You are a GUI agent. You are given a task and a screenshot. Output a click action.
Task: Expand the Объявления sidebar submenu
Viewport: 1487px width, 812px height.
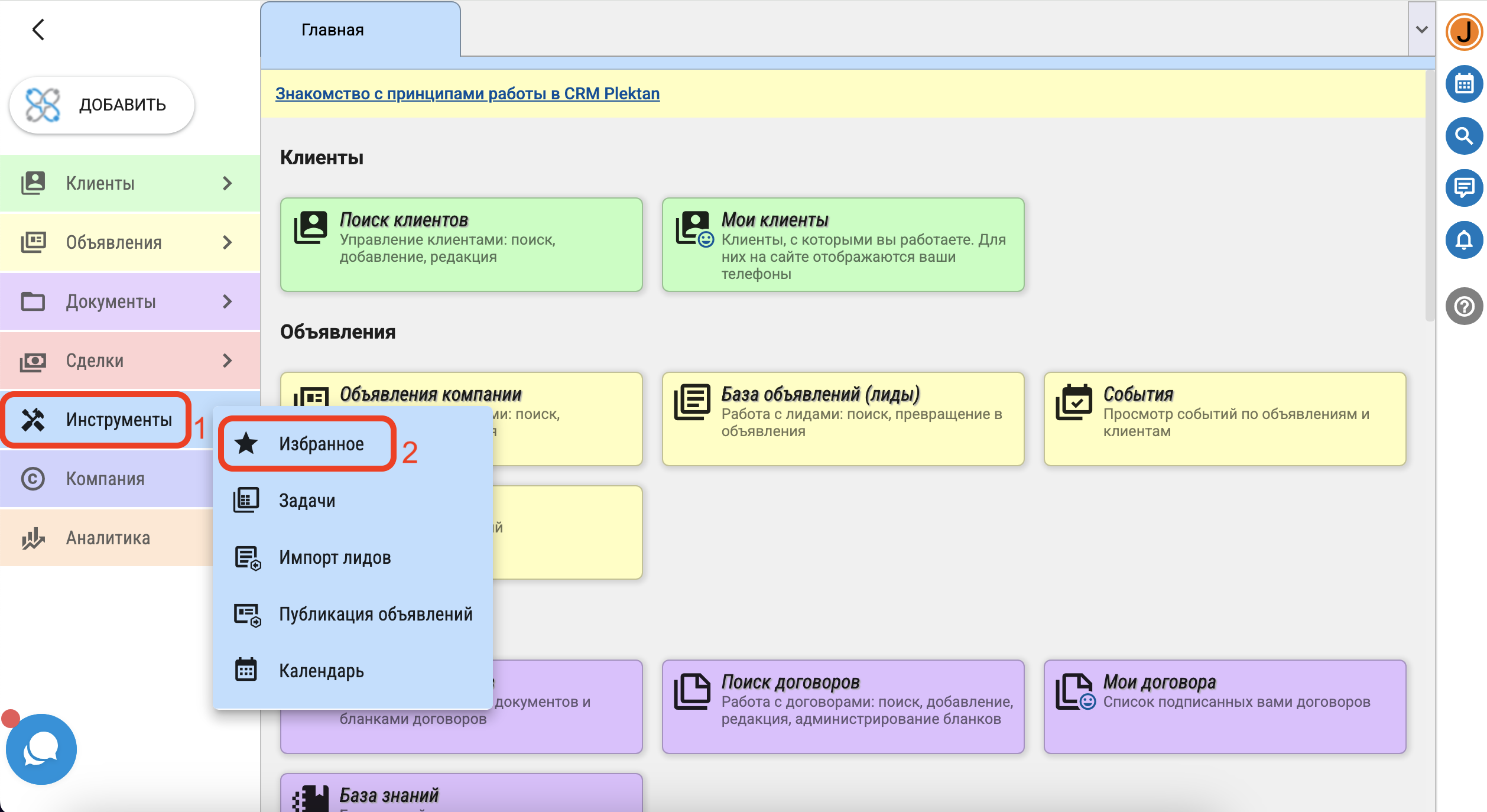pyautogui.click(x=227, y=242)
